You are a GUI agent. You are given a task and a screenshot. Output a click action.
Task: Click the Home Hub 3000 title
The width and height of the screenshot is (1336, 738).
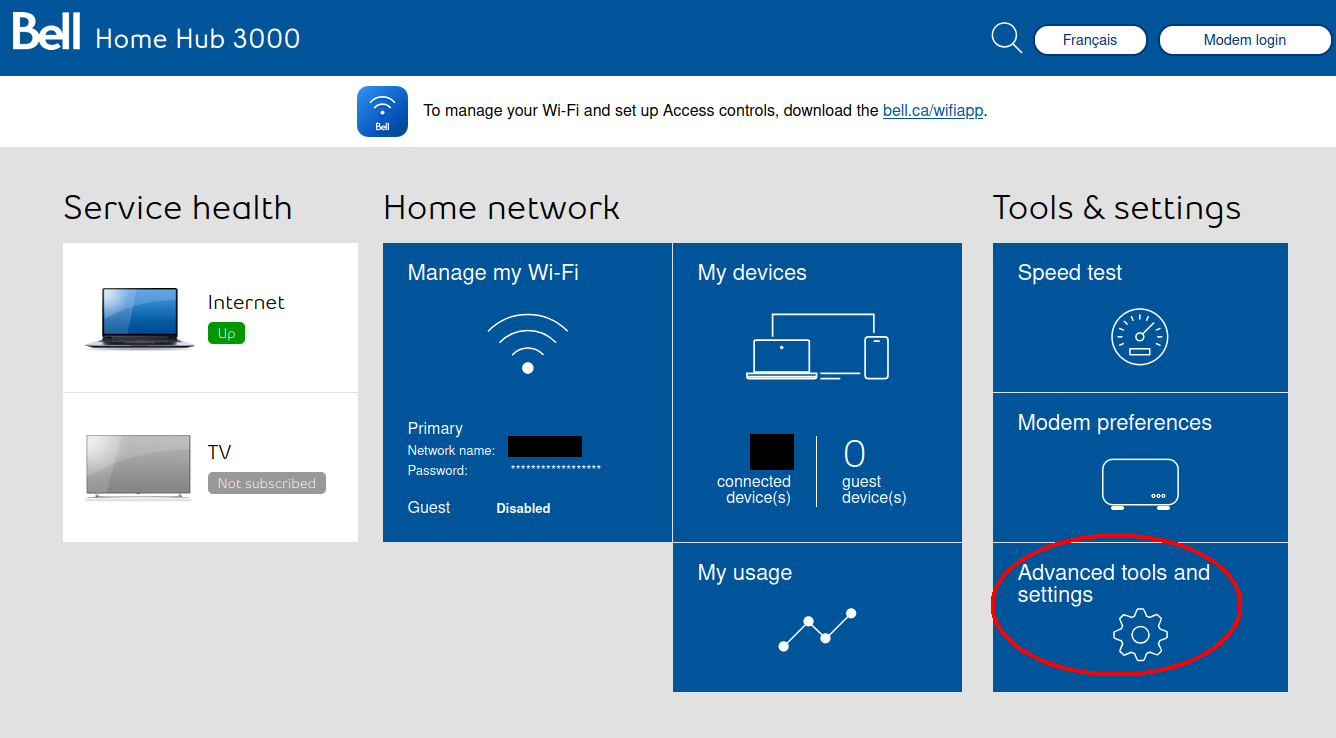[198, 39]
